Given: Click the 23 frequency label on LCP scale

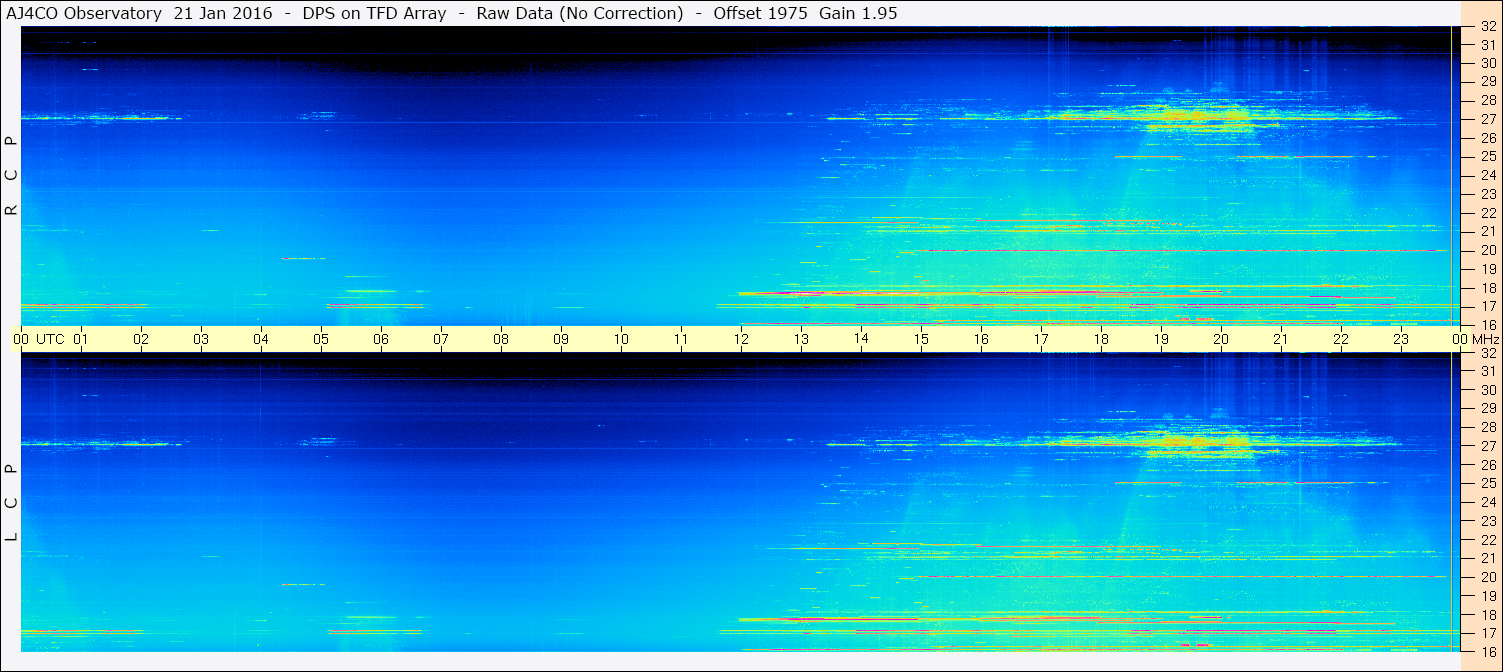Looking at the screenshot, I should click(1487, 521).
